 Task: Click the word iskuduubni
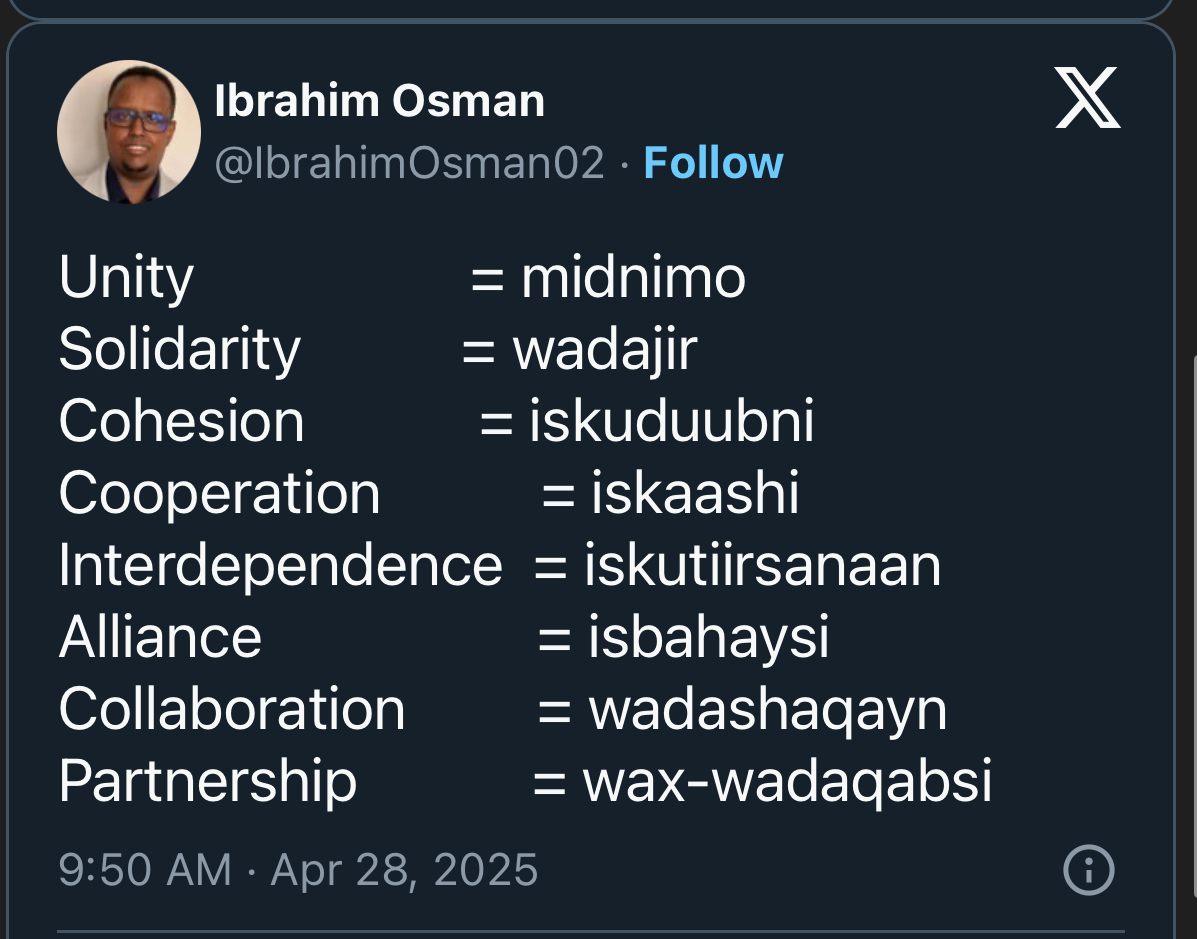672,421
